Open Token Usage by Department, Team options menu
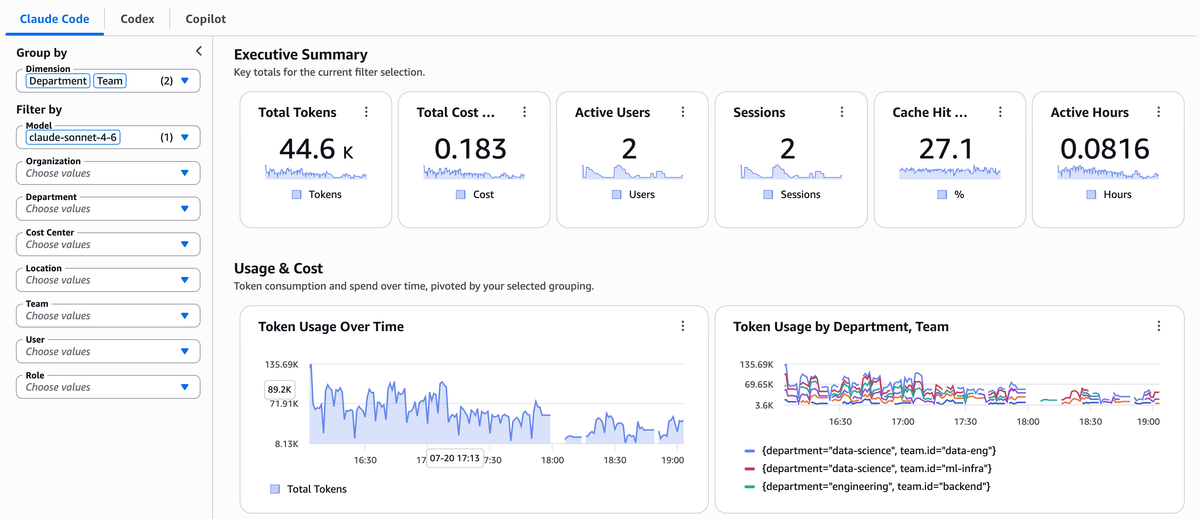 (1158, 326)
